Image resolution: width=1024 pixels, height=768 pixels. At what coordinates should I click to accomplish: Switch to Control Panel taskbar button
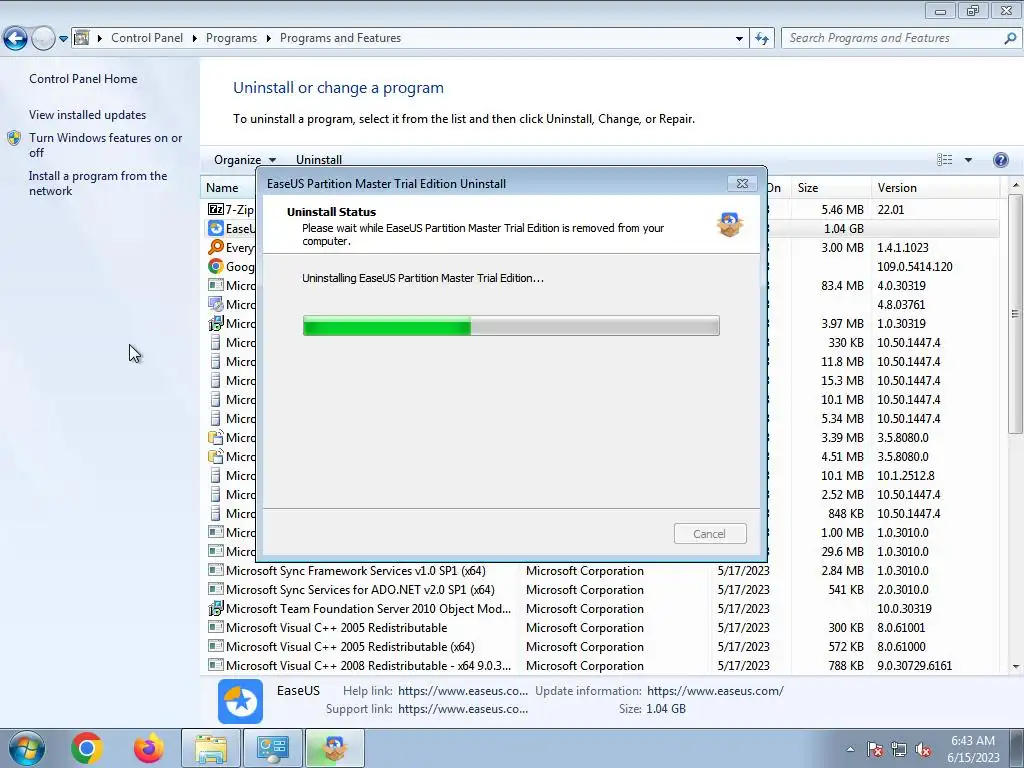(x=272, y=748)
